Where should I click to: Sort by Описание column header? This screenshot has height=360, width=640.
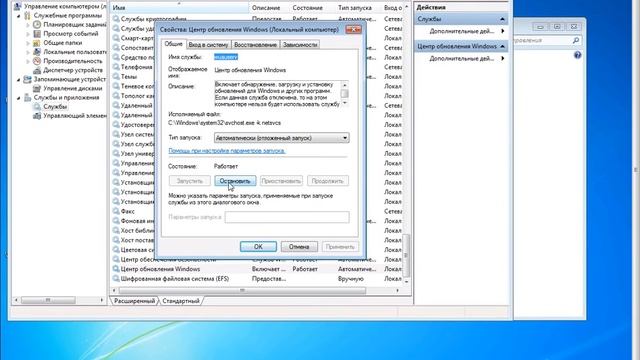(269, 8)
